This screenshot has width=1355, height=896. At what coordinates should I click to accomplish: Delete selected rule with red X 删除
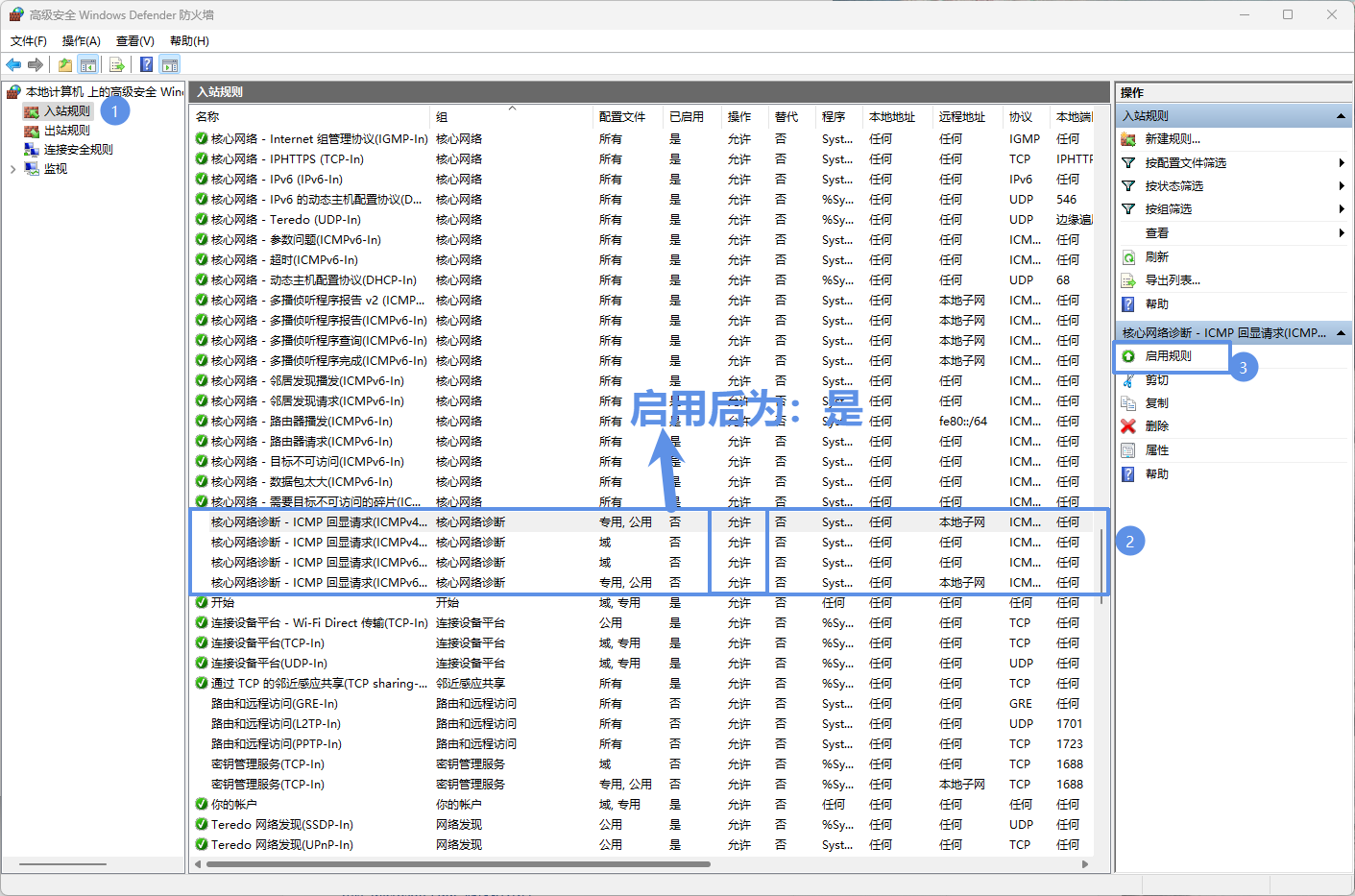1156,426
